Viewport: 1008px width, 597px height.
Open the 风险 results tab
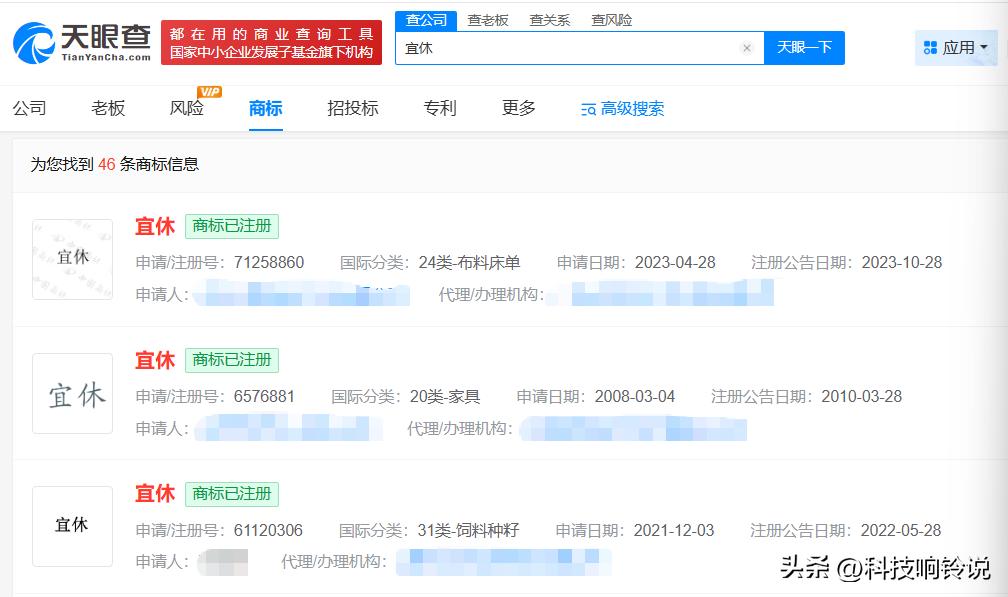186,108
